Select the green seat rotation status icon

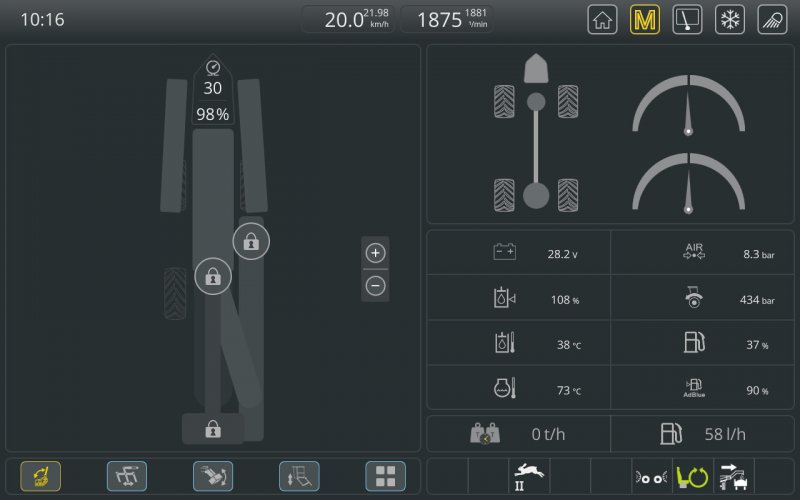point(692,477)
